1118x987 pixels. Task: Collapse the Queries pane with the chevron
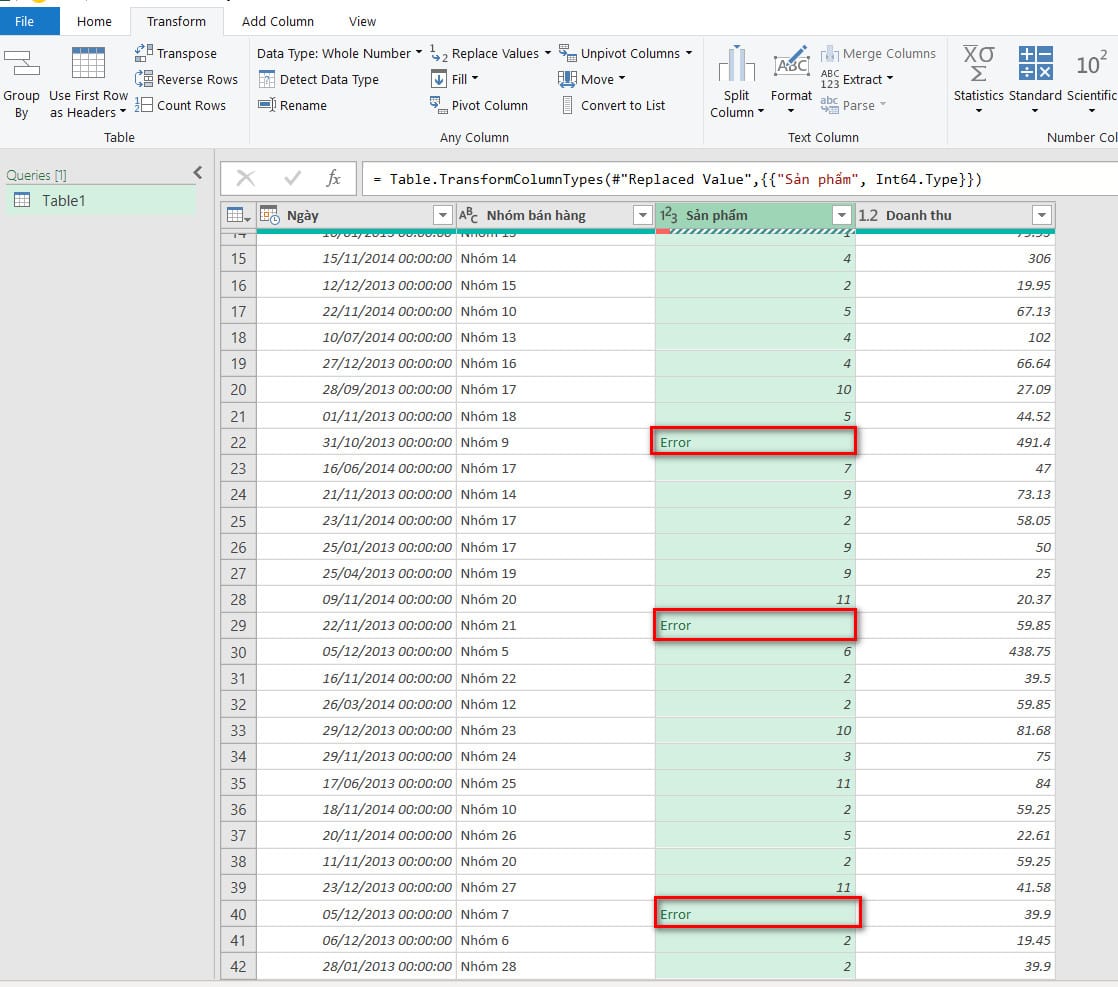pos(197,173)
